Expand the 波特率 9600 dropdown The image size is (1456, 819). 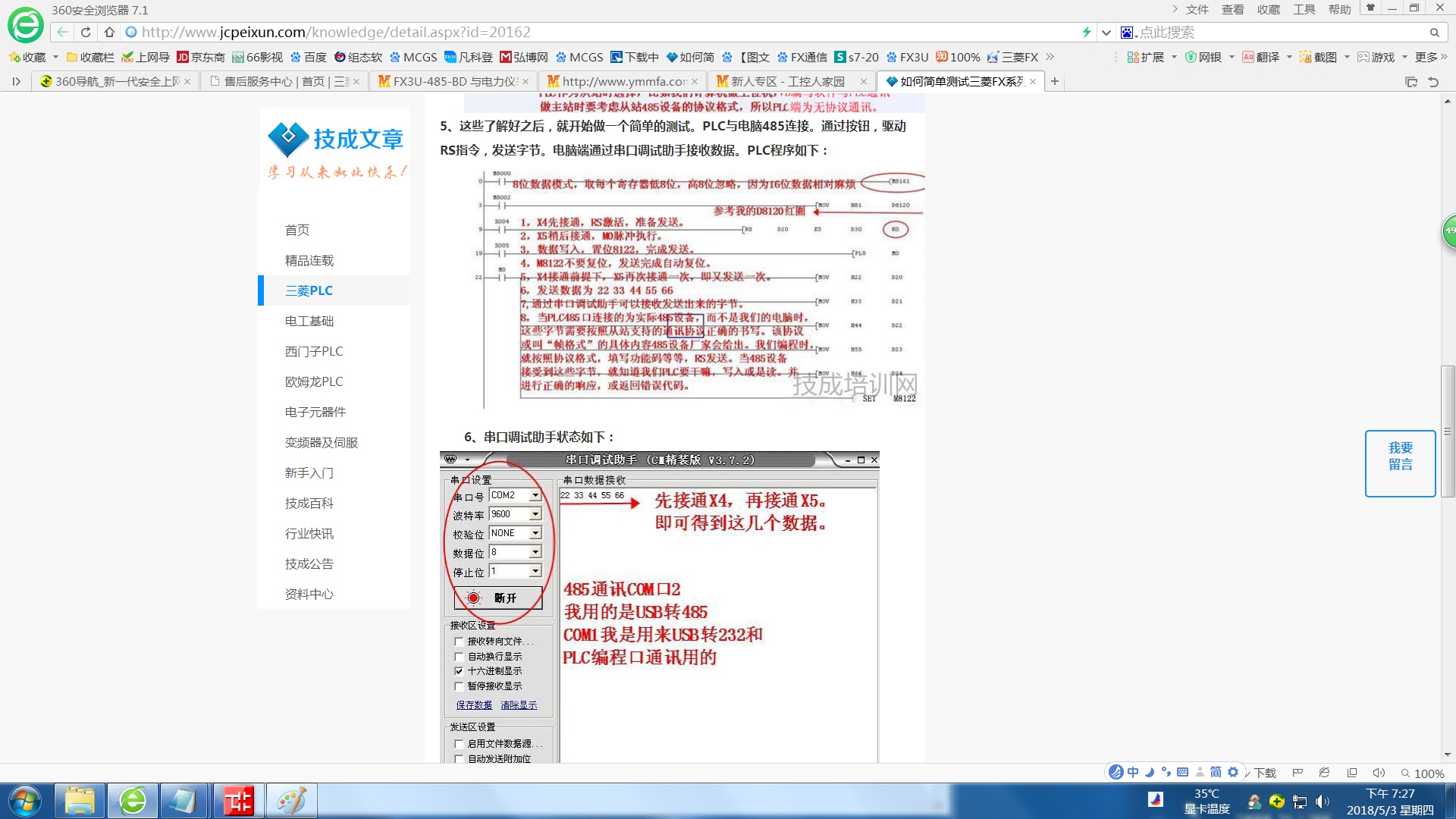[x=535, y=514]
